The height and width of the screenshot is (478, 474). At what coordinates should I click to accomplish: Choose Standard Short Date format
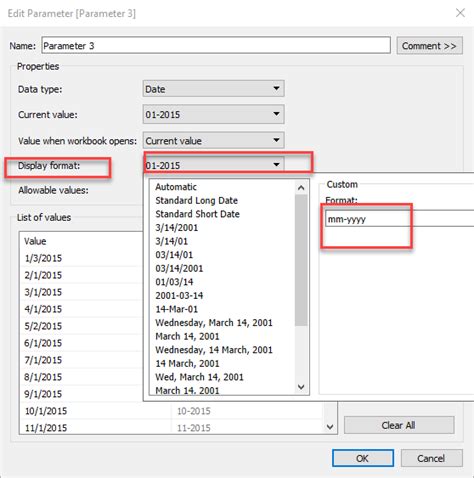pyautogui.click(x=197, y=214)
